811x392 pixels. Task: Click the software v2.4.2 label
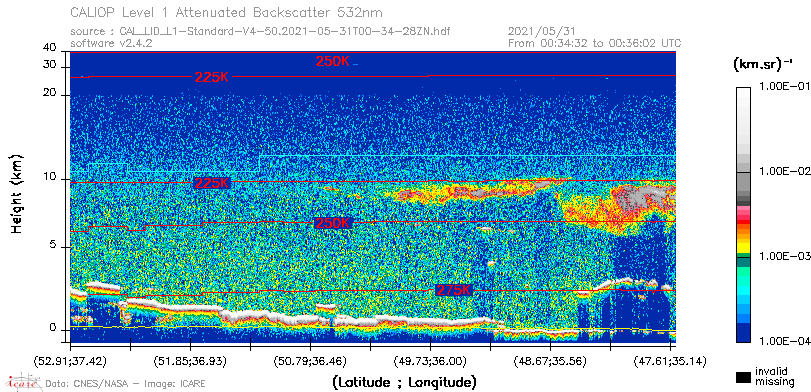coord(111,43)
